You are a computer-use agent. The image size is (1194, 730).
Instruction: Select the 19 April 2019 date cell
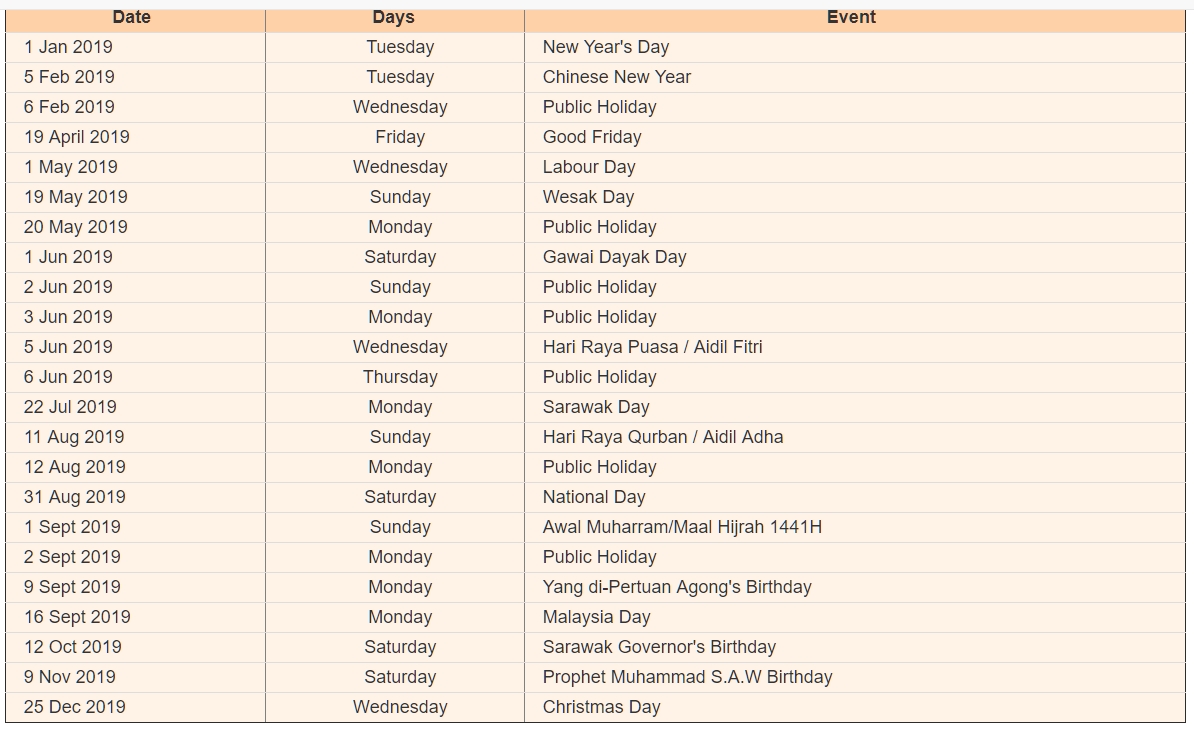click(x=77, y=137)
